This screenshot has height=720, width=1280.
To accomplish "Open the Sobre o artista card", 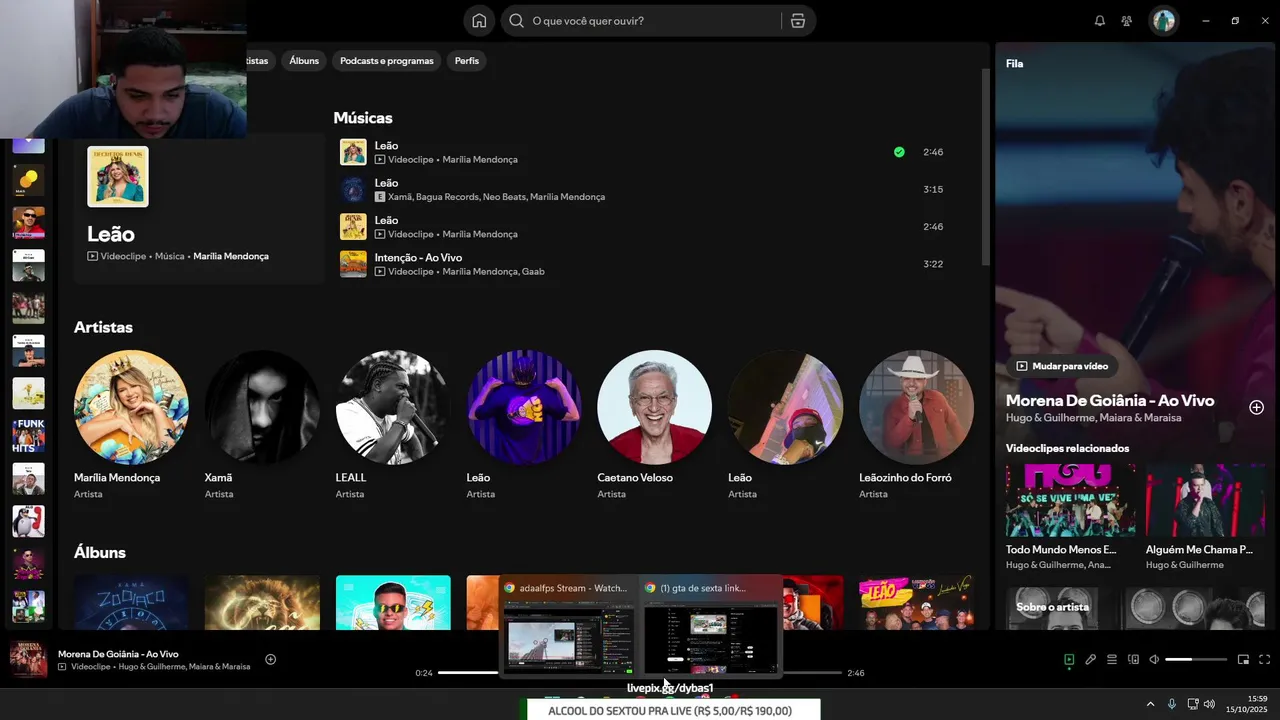I will [1135, 607].
